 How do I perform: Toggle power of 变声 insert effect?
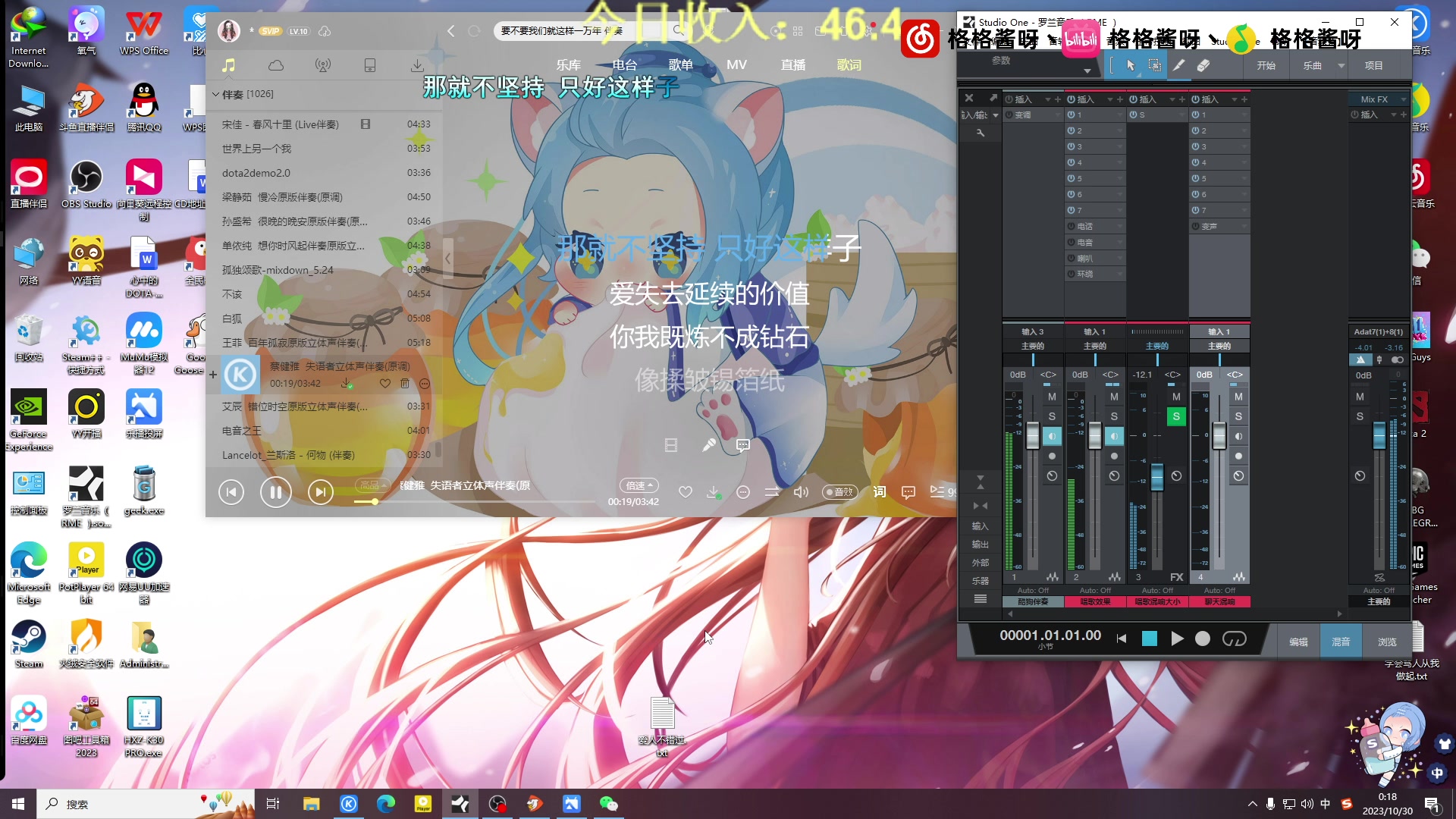pyautogui.click(x=1195, y=227)
